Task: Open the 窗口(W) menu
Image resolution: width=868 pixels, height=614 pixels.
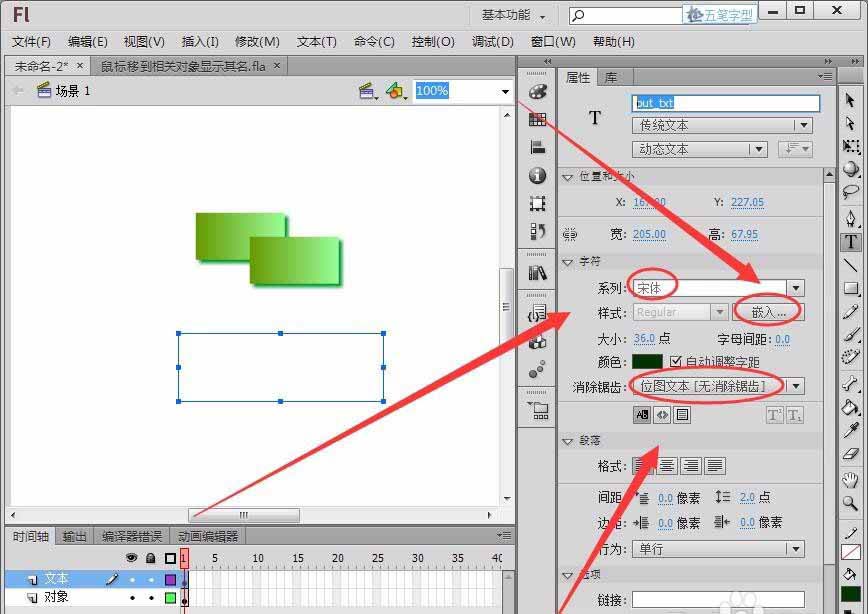Action: click(552, 42)
